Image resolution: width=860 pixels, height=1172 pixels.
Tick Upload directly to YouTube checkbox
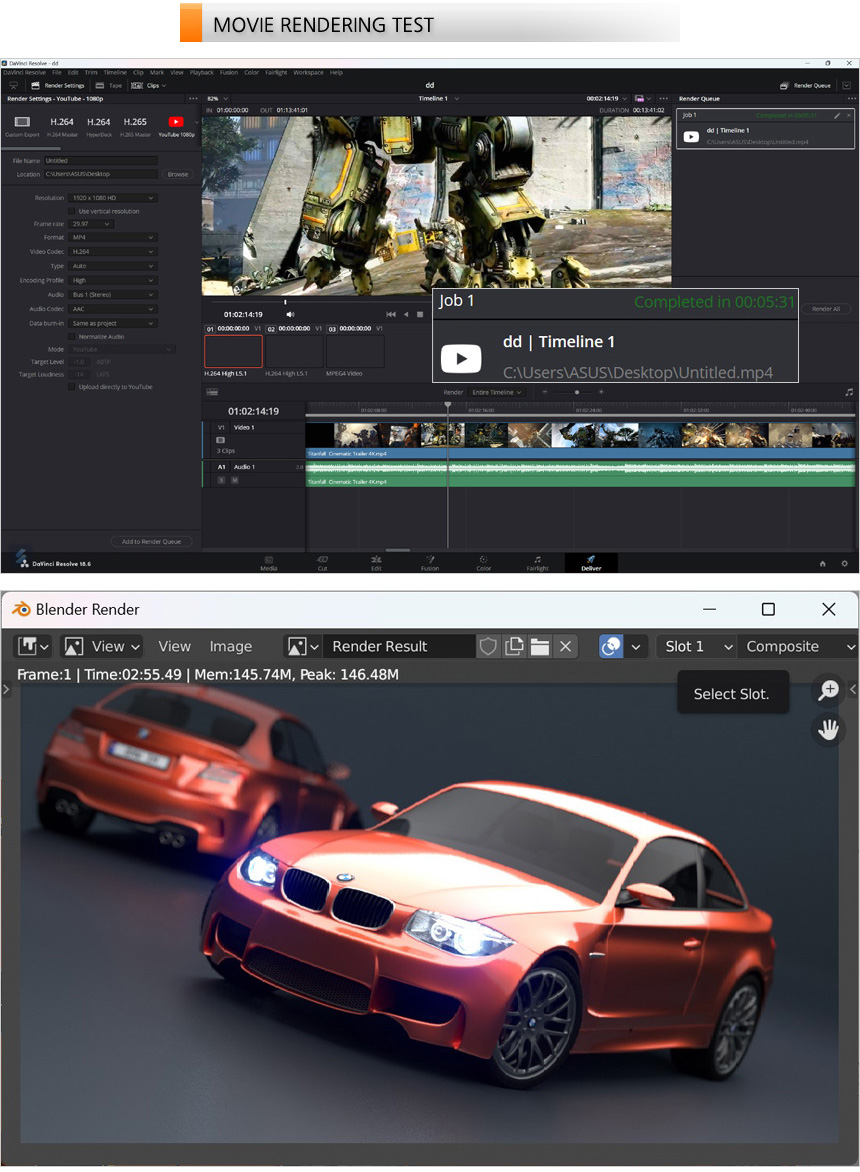(x=72, y=387)
